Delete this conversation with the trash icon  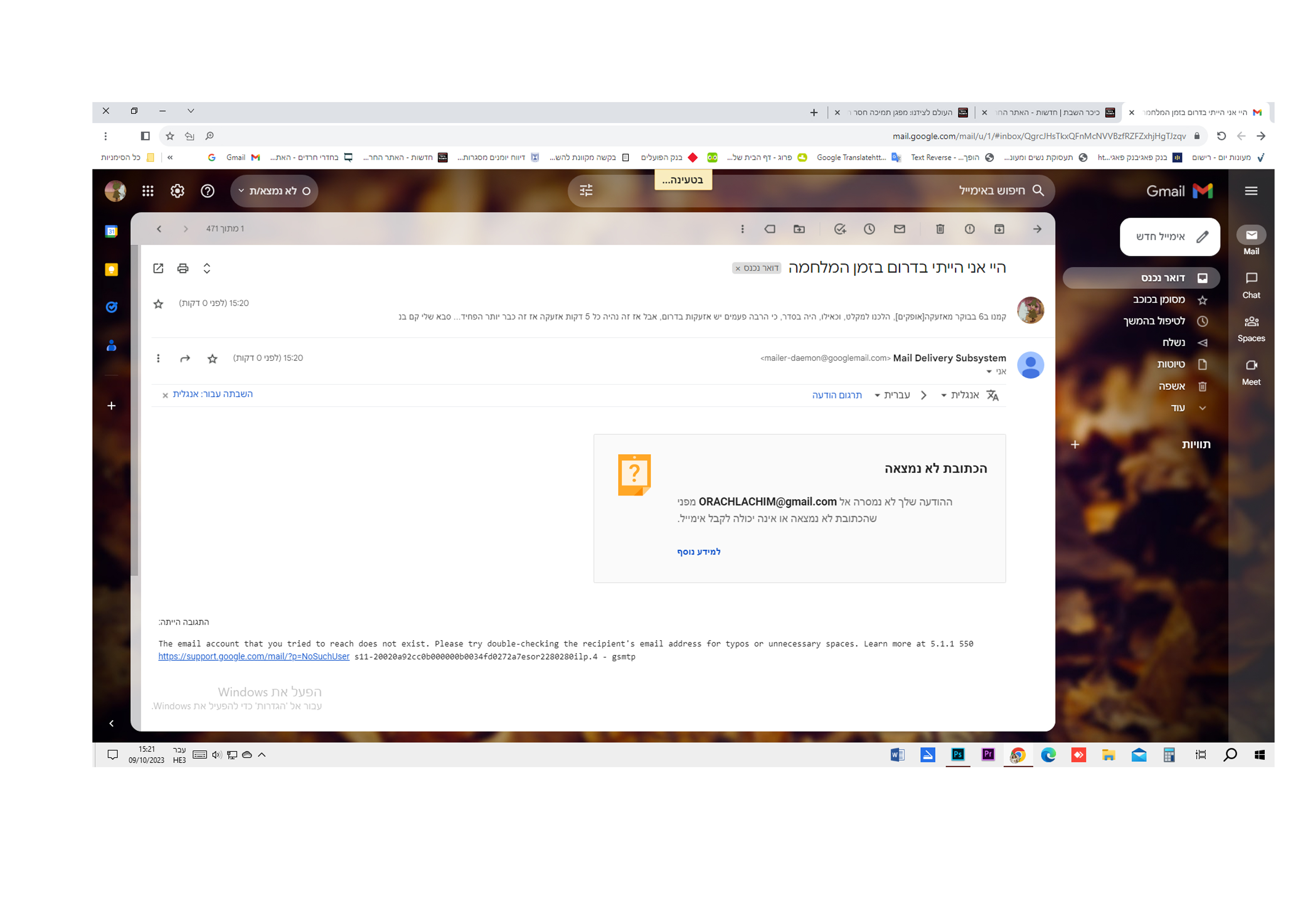940,229
